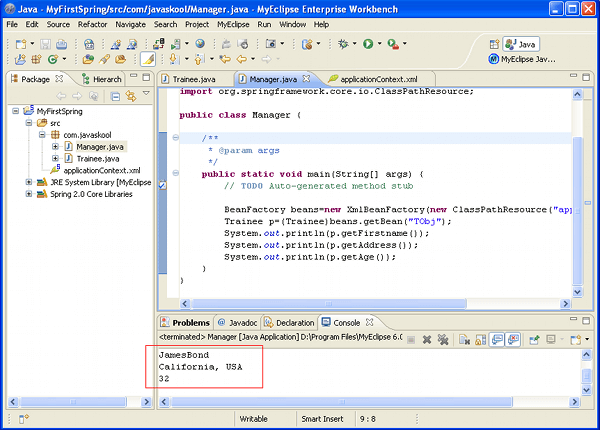Click the Last Edit Location arrow icon
Image resolution: width=600 pixels, height=430 pixels.
tap(225, 59)
